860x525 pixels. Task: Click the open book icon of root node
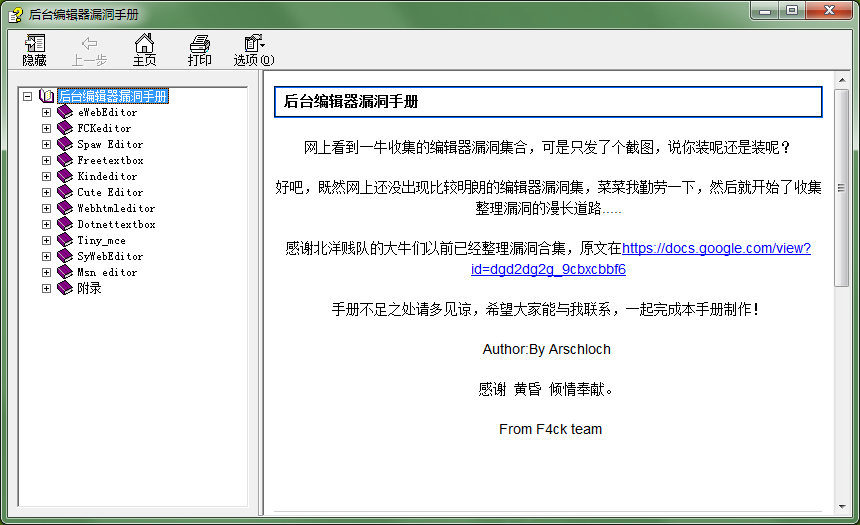click(47, 97)
